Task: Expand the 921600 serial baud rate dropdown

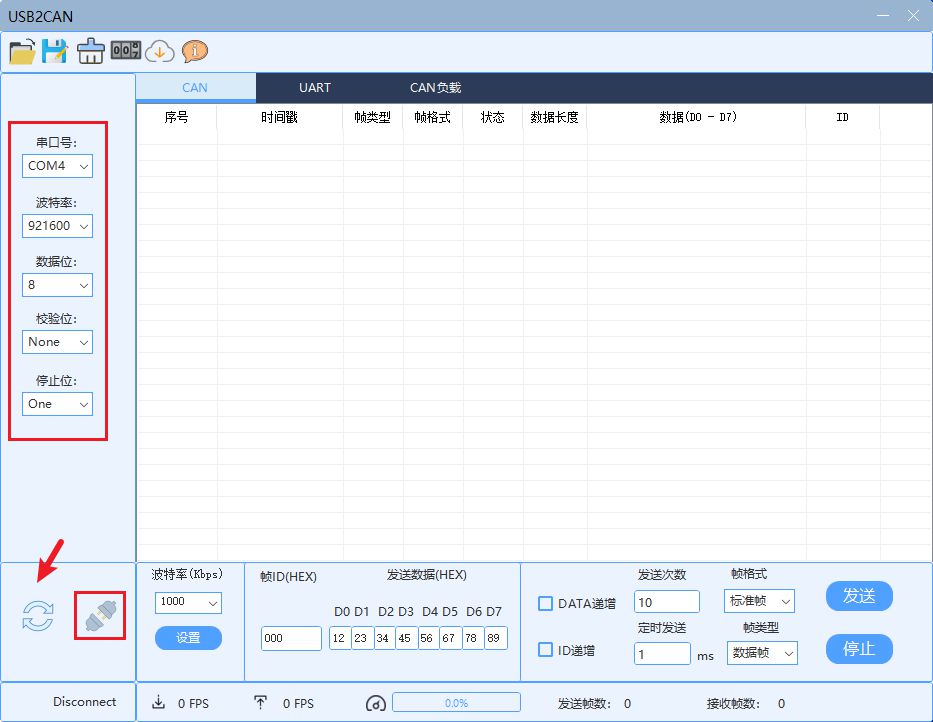Action: [x=58, y=226]
